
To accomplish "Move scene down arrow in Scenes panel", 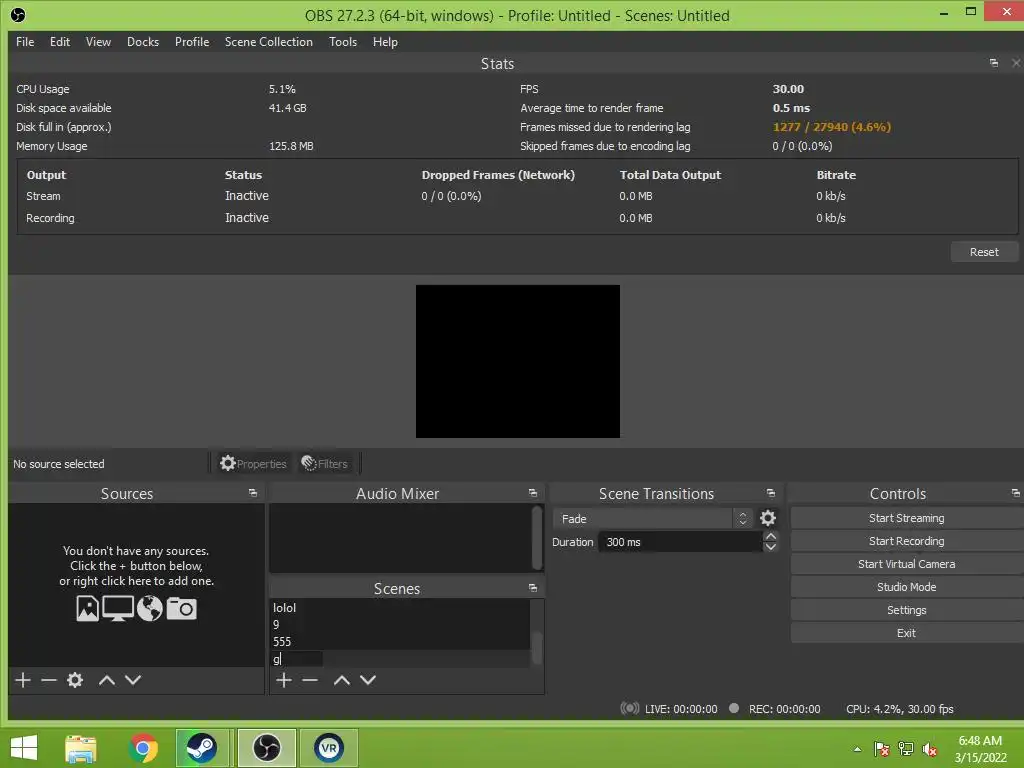I will pyautogui.click(x=368, y=680).
